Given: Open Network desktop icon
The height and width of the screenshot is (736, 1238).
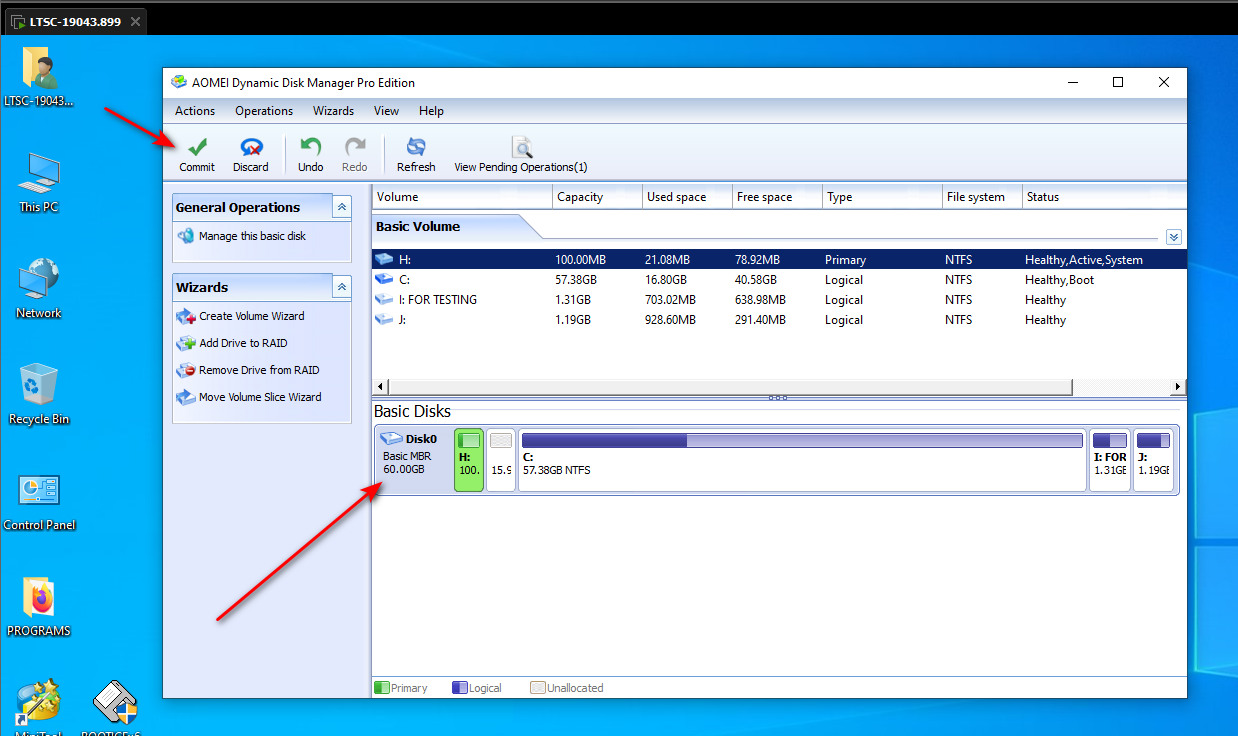Looking at the screenshot, I should point(39,288).
